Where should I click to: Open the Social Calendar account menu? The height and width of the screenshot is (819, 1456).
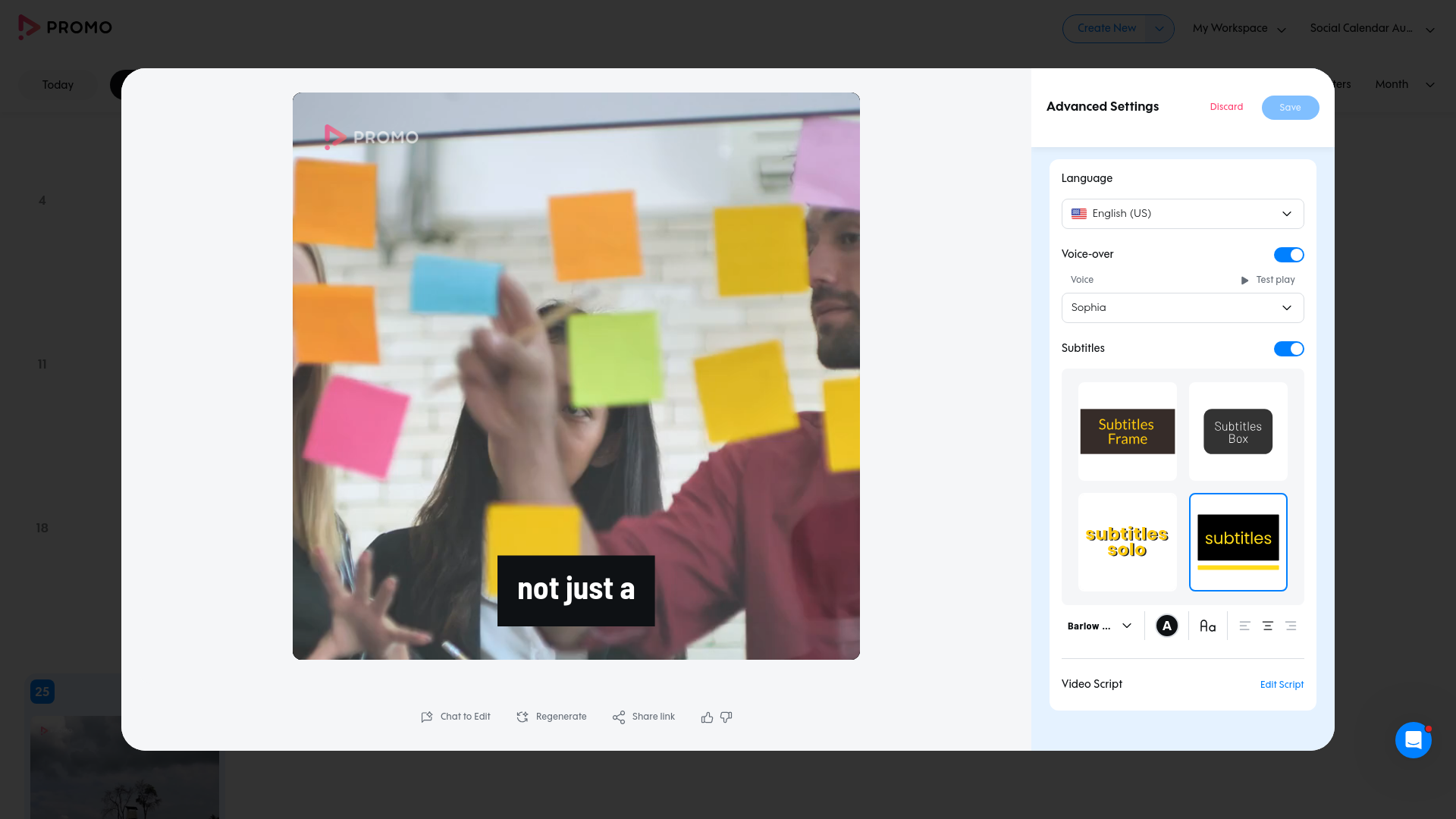coord(1372,29)
